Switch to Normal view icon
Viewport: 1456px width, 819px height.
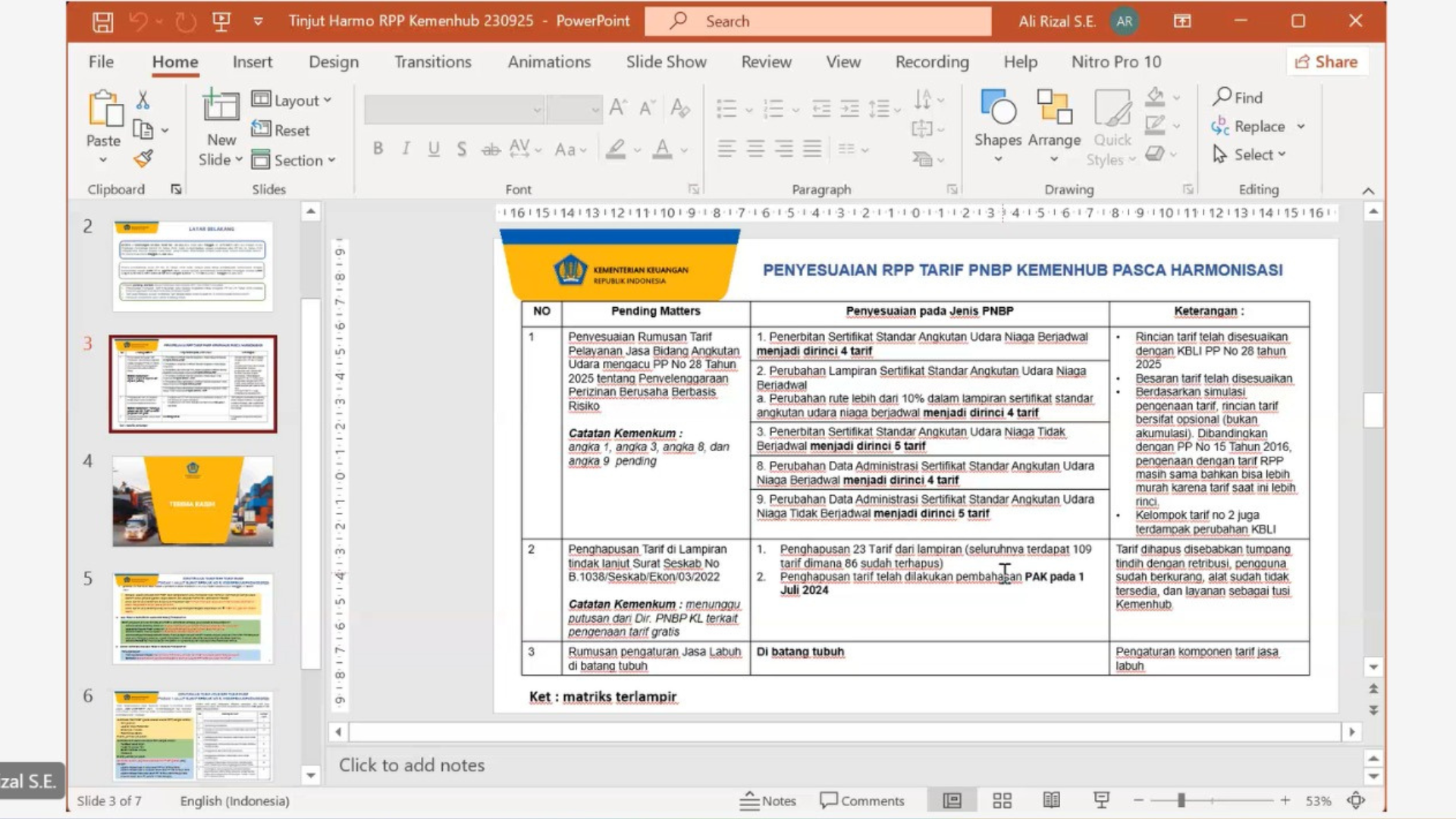pyautogui.click(x=952, y=801)
